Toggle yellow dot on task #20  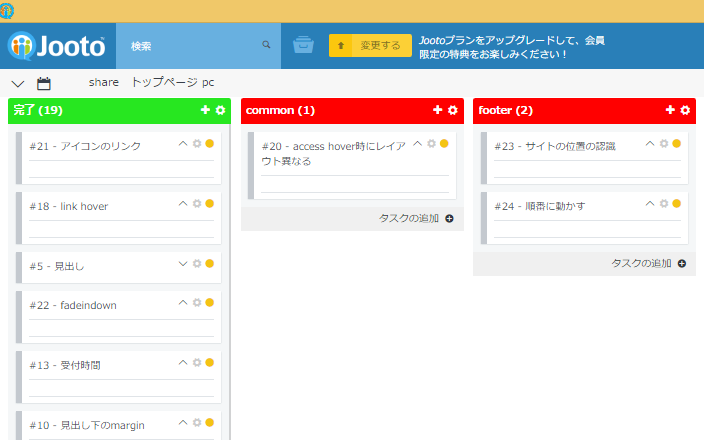[x=444, y=144]
